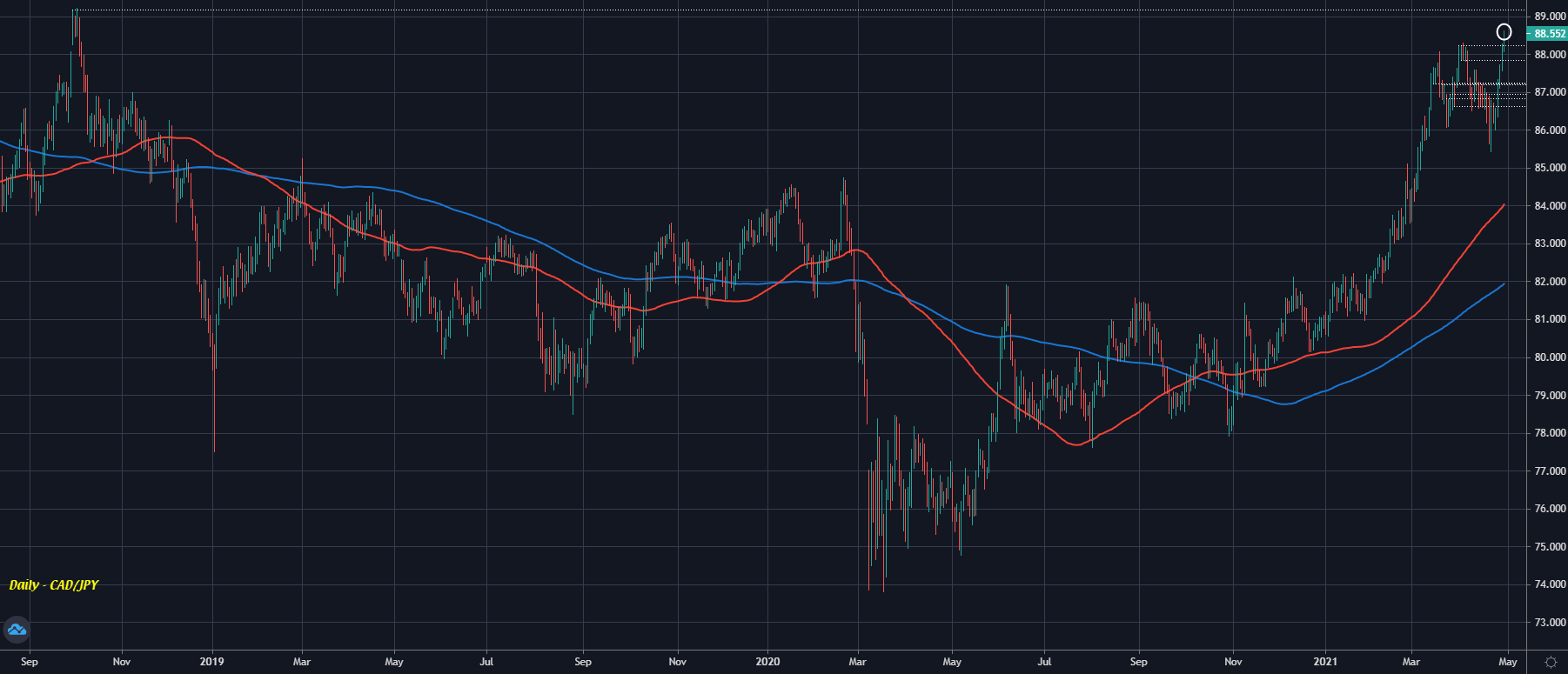Click the leftmost Sep time axis label
The height and width of the screenshot is (674, 1568).
pos(30,662)
